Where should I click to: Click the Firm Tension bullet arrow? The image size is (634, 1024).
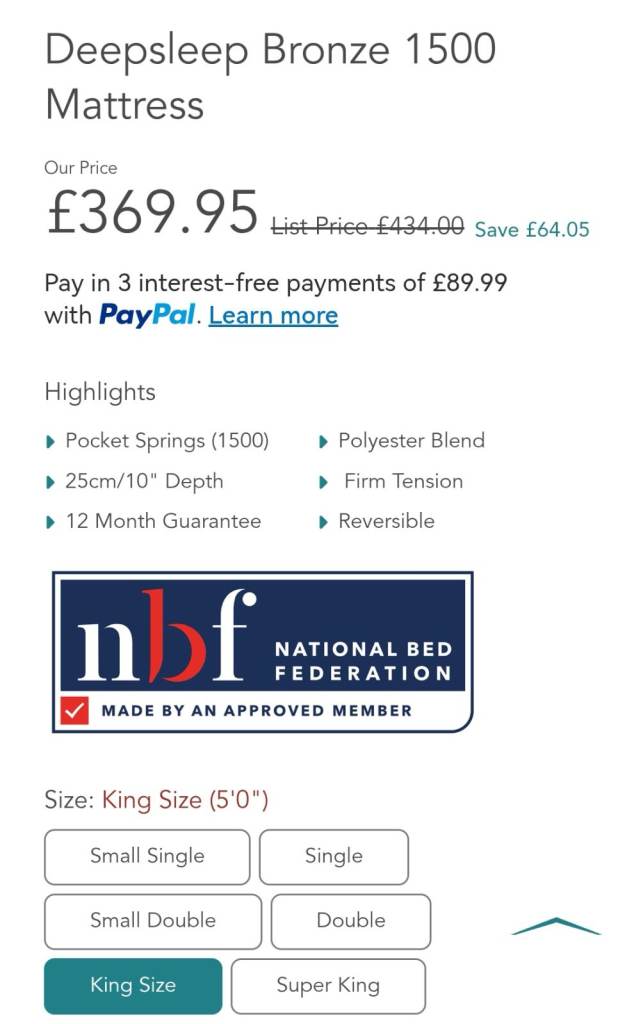[x=324, y=482]
